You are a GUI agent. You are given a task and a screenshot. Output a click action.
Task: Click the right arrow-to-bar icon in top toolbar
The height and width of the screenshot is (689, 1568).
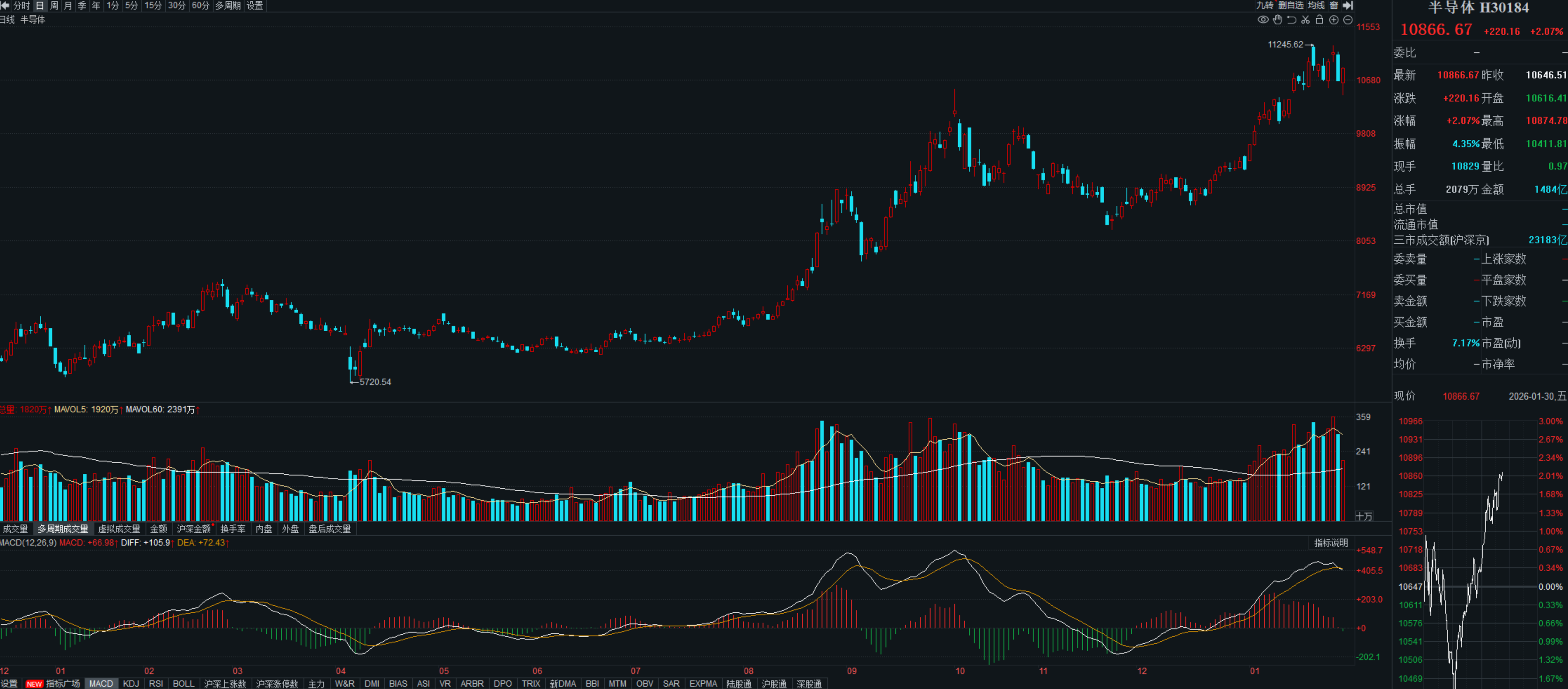coord(1348,6)
